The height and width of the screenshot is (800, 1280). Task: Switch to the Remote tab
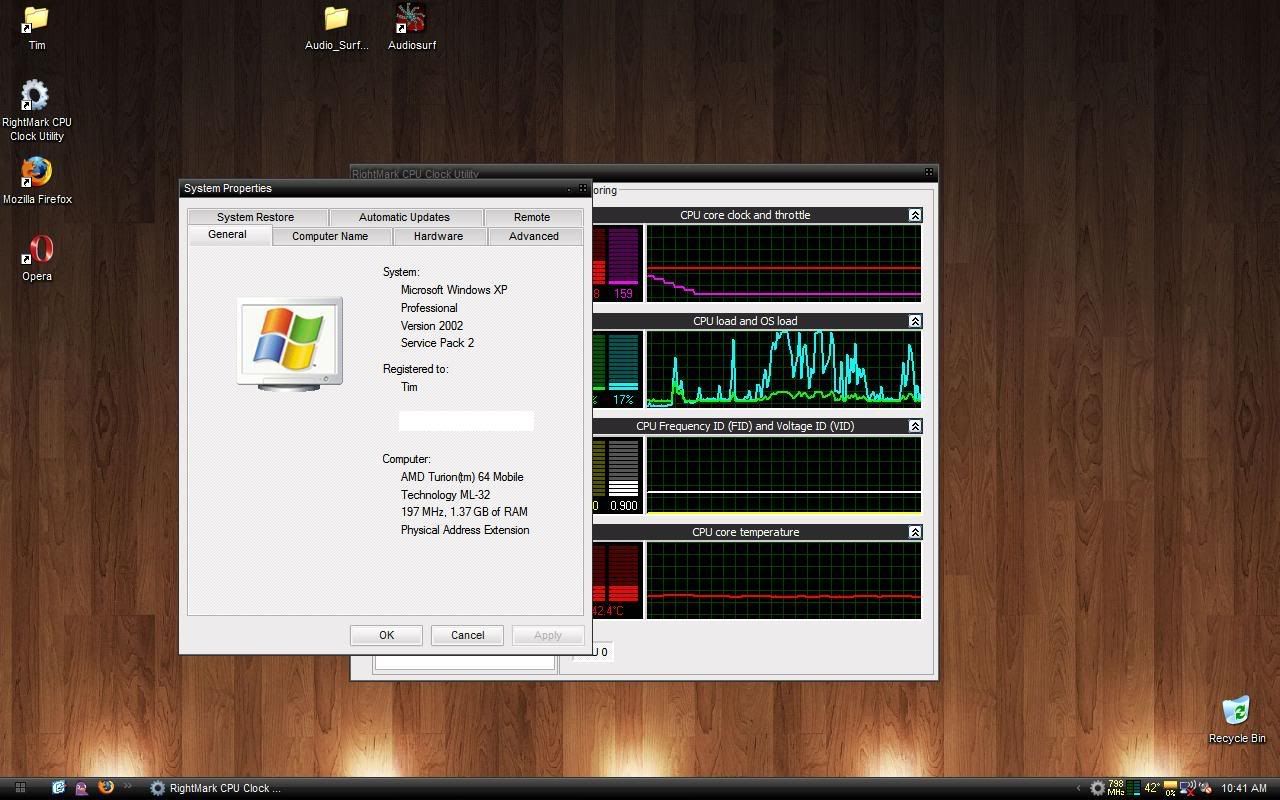pos(532,217)
